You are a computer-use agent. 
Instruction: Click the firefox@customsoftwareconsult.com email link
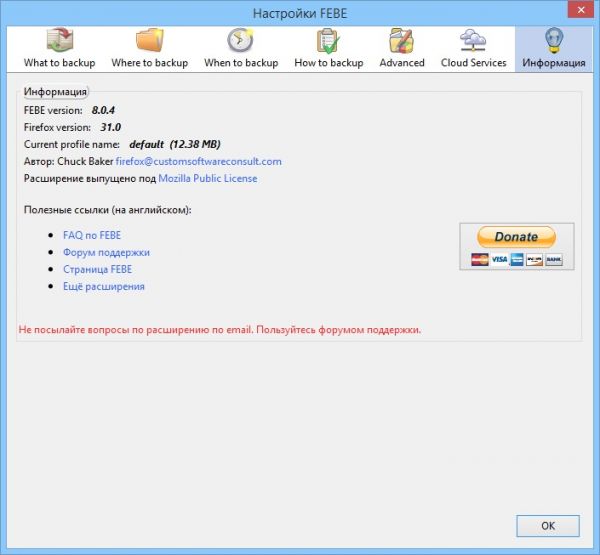[199, 162]
